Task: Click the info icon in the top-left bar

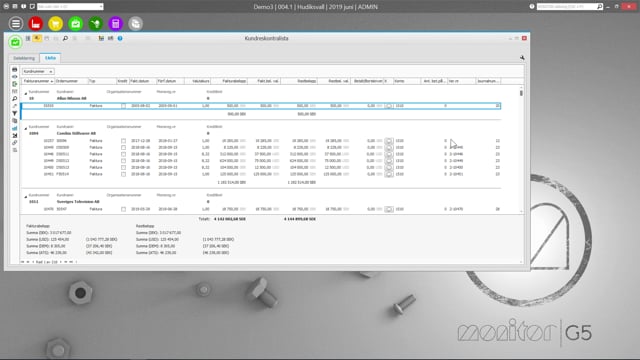Action: click(x=23, y=7)
